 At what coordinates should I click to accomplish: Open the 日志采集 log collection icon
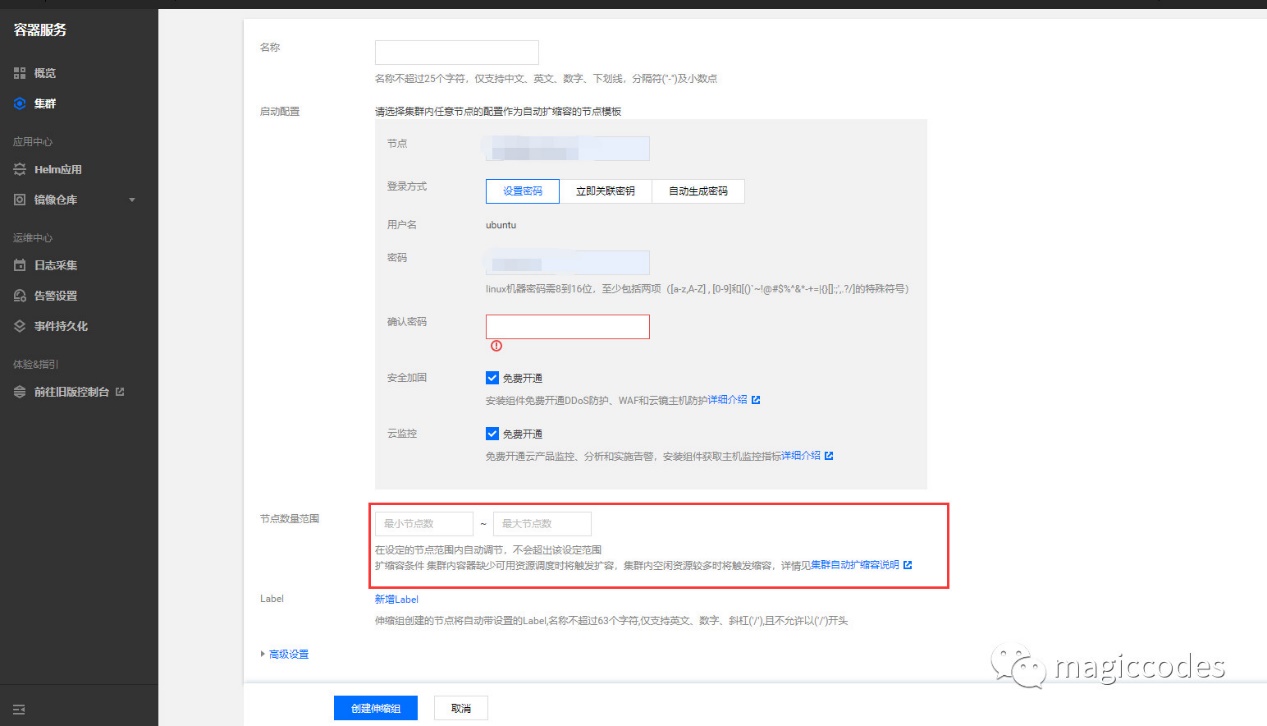point(19,265)
